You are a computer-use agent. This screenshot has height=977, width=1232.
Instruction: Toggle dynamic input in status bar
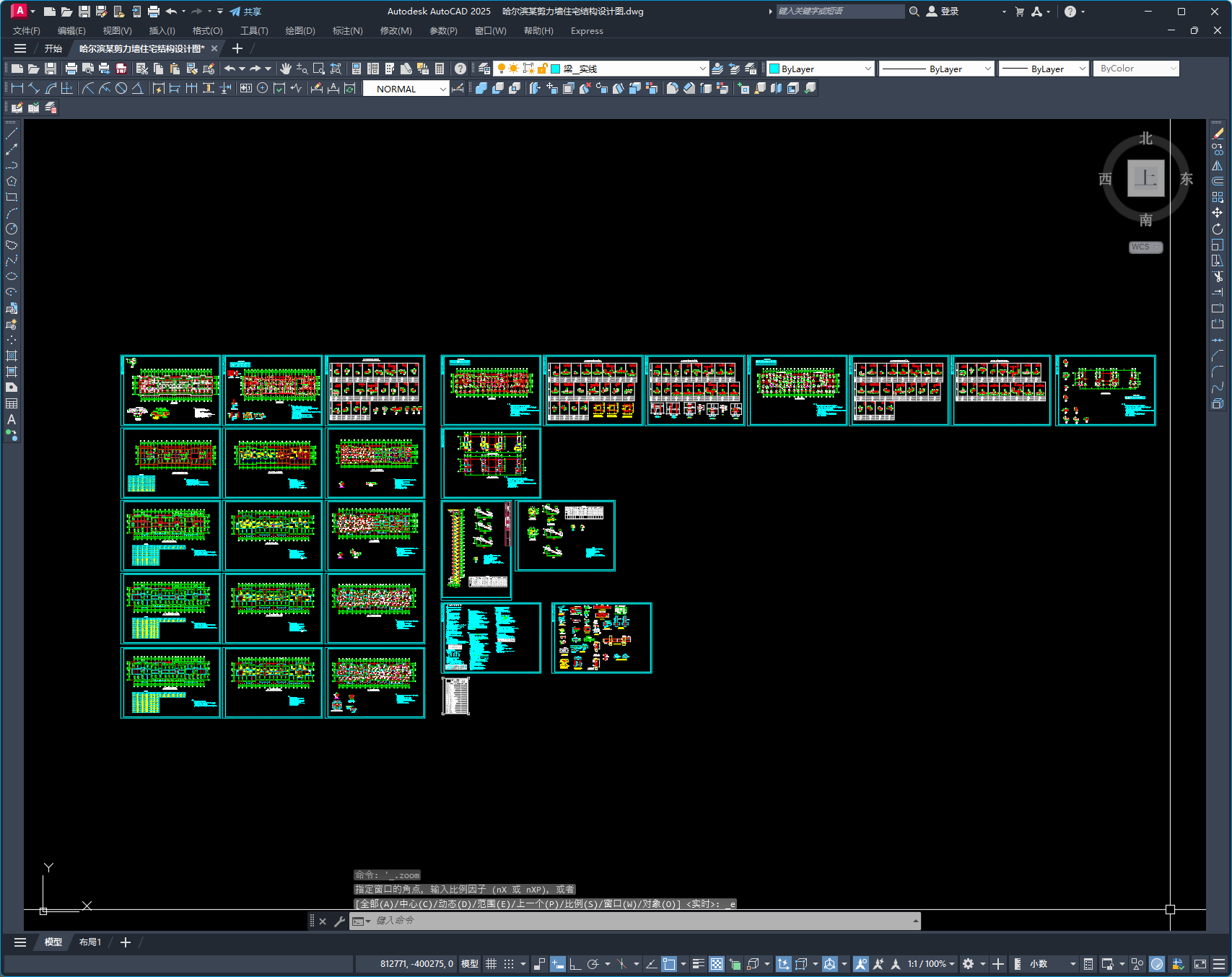[558, 964]
